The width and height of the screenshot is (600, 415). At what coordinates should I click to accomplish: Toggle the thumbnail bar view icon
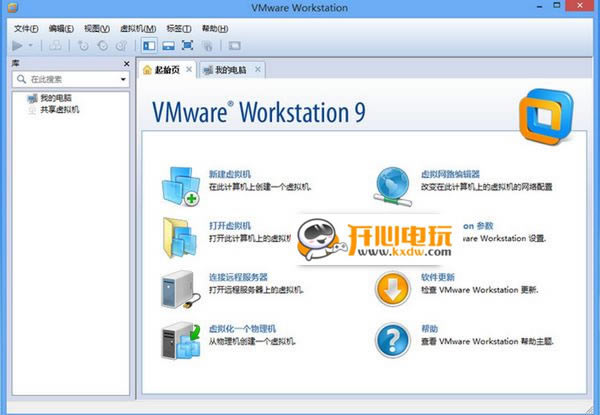(x=168, y=46)
